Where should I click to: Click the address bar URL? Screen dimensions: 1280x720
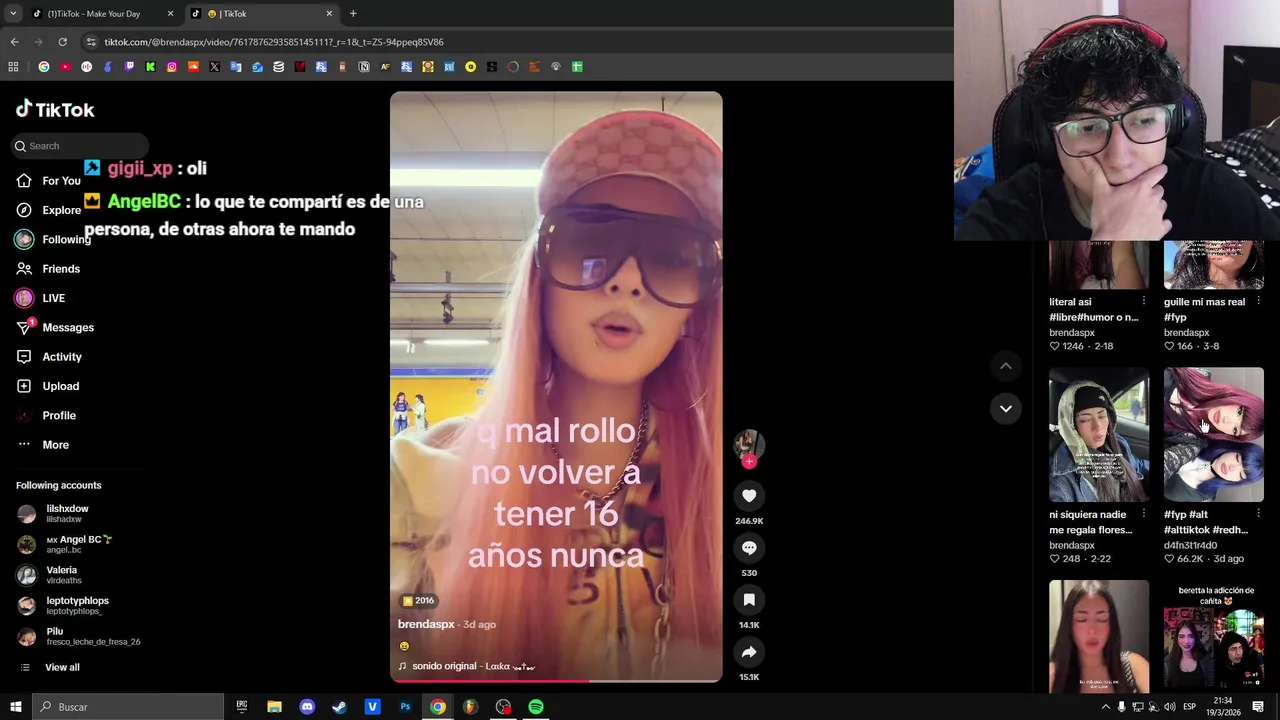pos(274,42)
